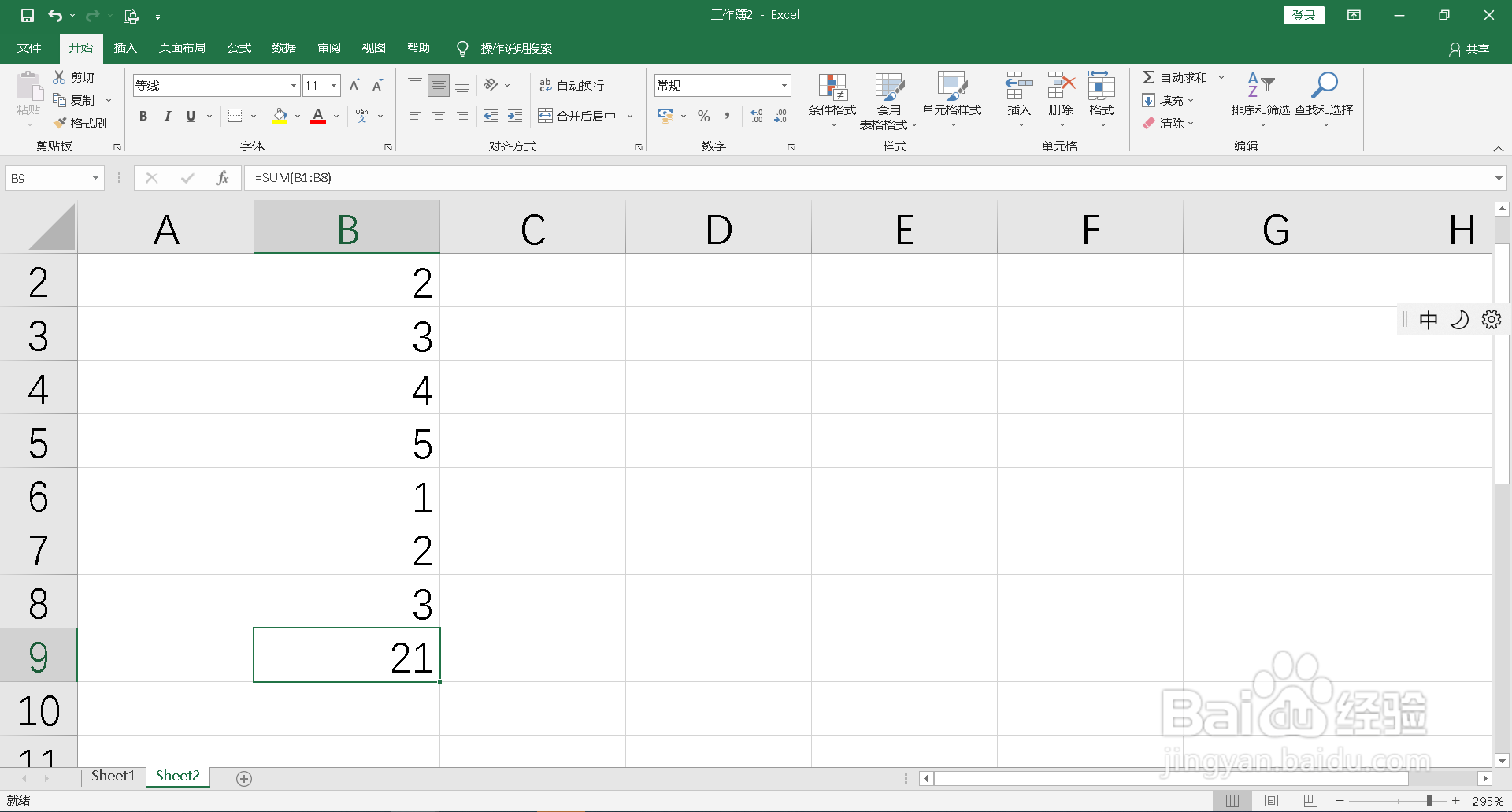
Task: Increase font size with larger A icon
Action: (354, 85)
